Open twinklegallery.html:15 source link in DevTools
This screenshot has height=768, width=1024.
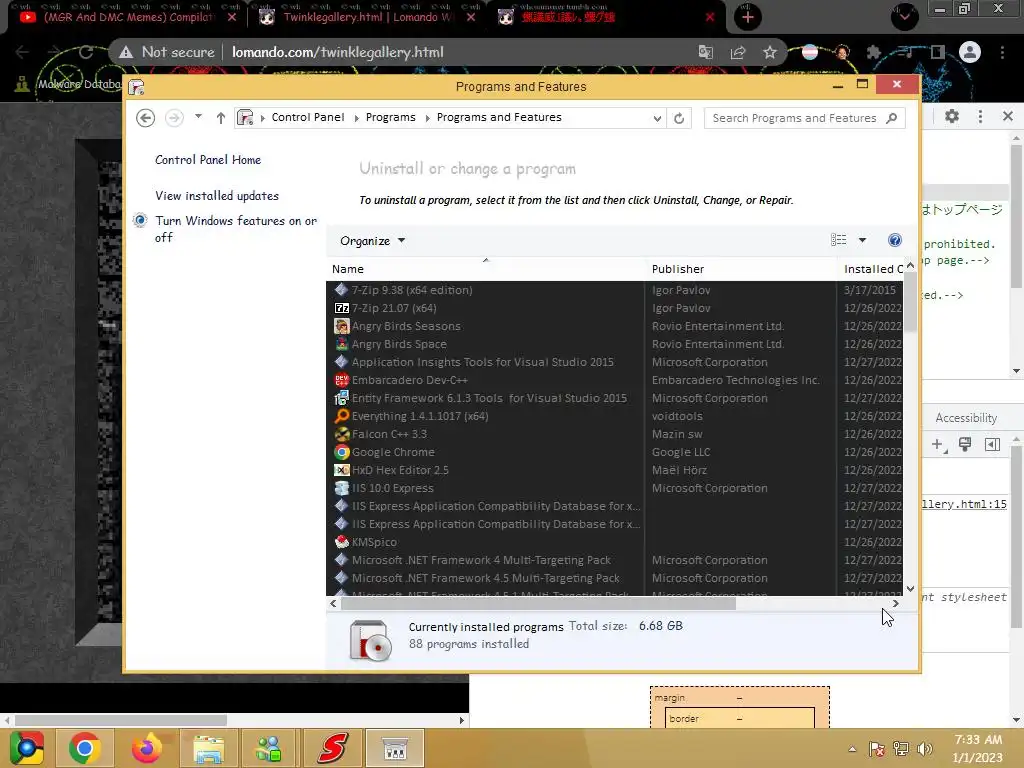(965, 504)
